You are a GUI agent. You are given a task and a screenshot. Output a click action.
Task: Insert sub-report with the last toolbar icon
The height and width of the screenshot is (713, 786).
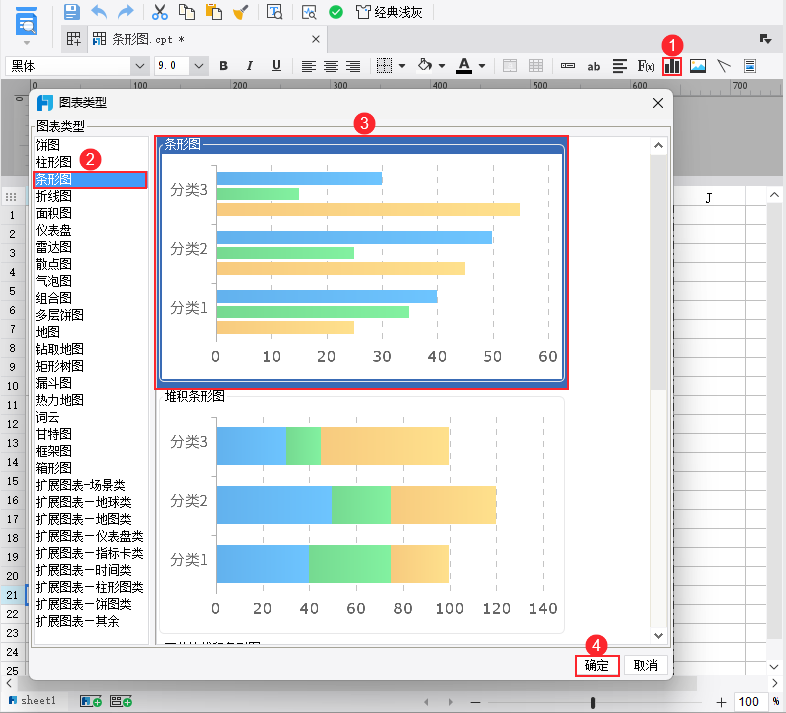[750, 66]
